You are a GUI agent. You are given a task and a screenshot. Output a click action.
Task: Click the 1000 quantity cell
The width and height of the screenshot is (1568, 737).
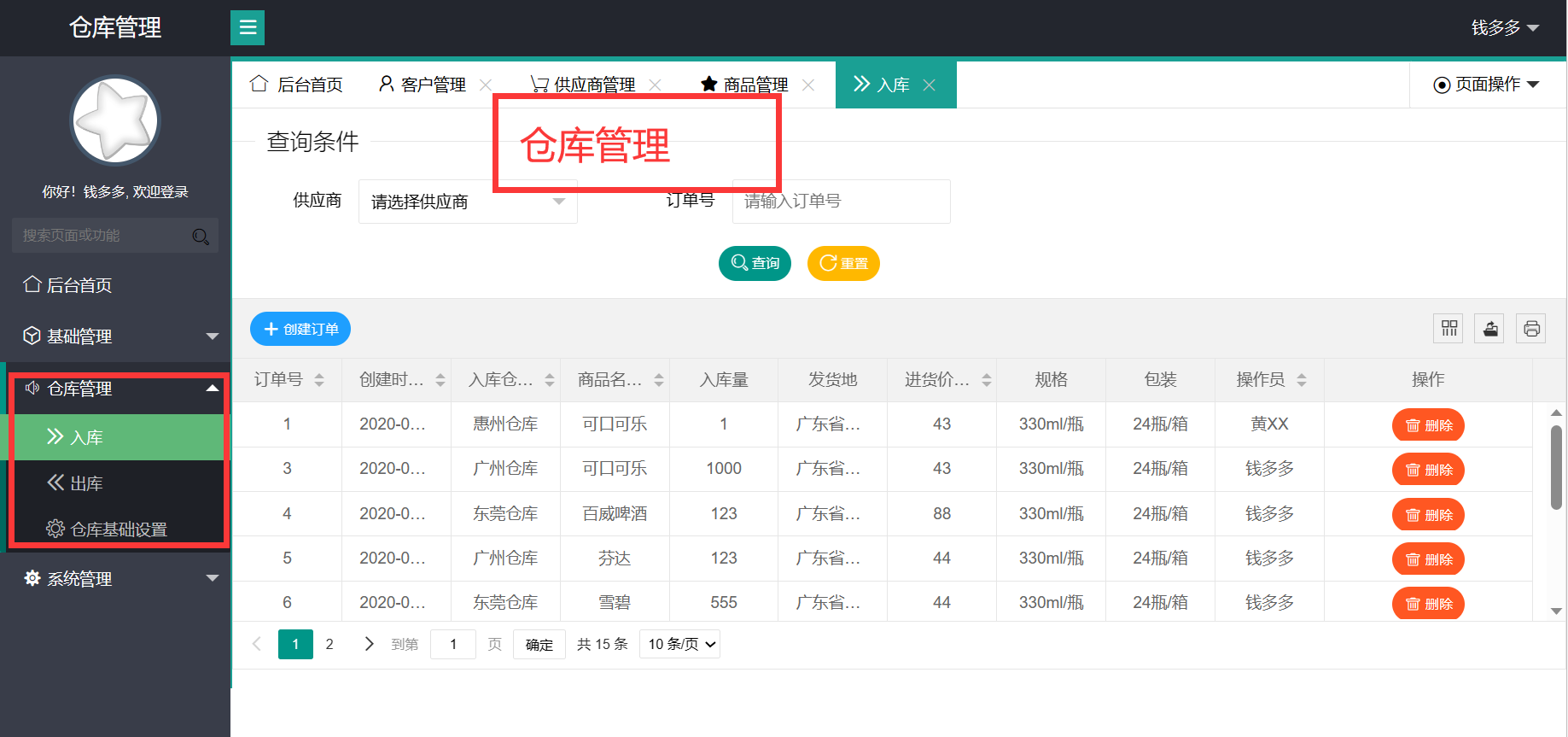pyautogui.click(x=724, y=469)
